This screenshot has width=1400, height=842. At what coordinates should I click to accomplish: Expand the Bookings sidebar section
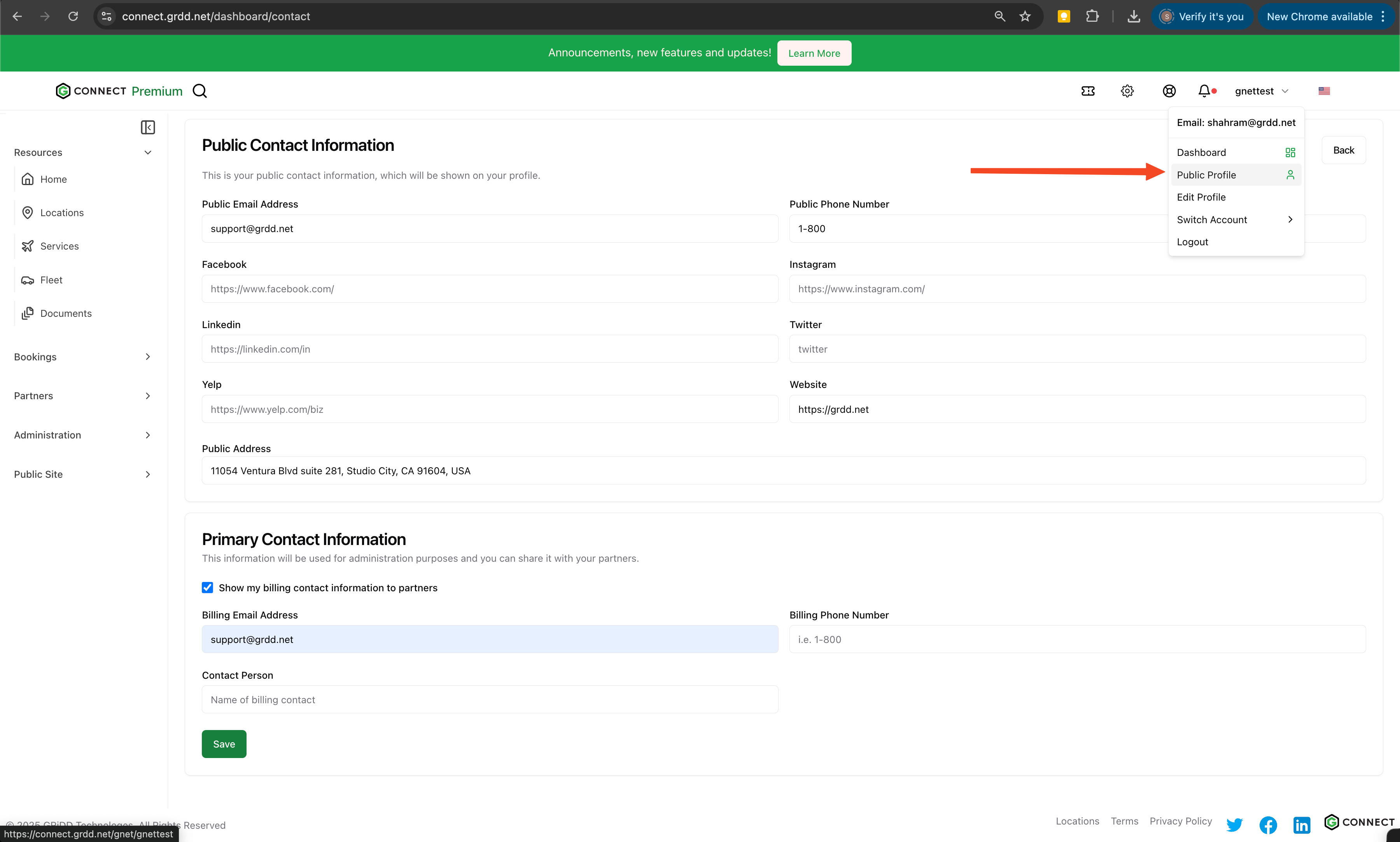click(147, 357)
